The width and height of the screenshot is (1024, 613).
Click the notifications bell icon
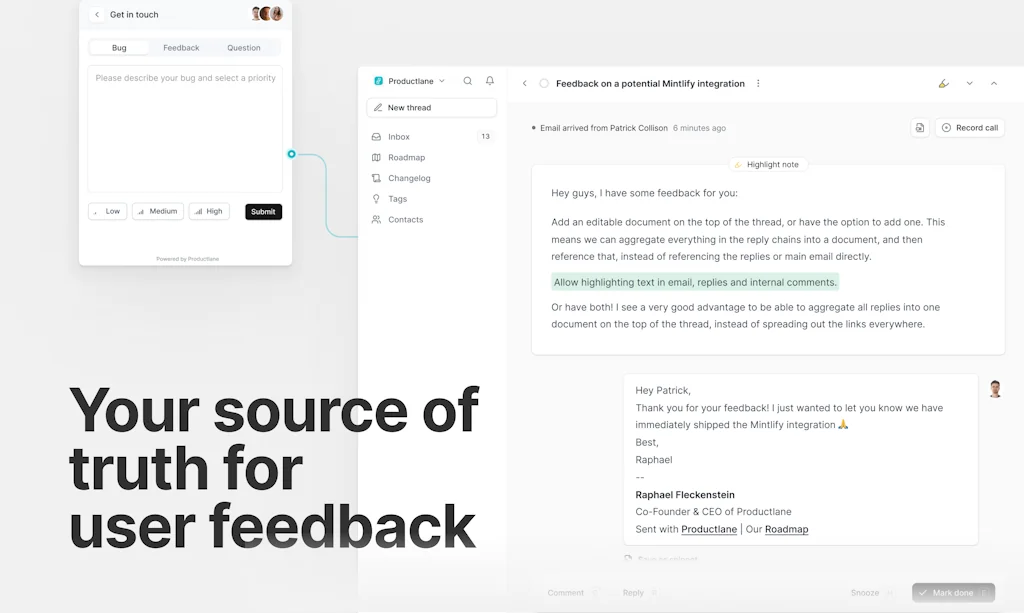(x=489, y=81)
